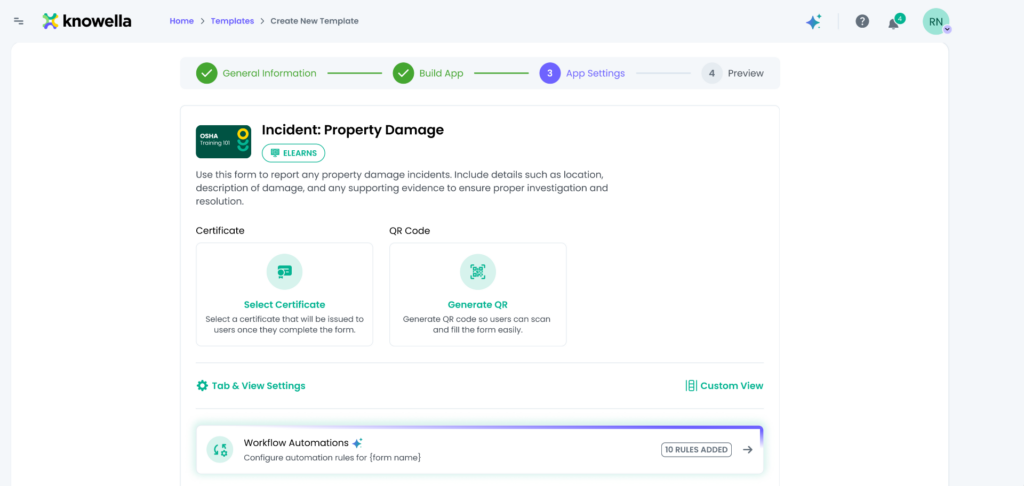View notifications bell
Viewport: 1024px width, 486px height.
point(894,22)
